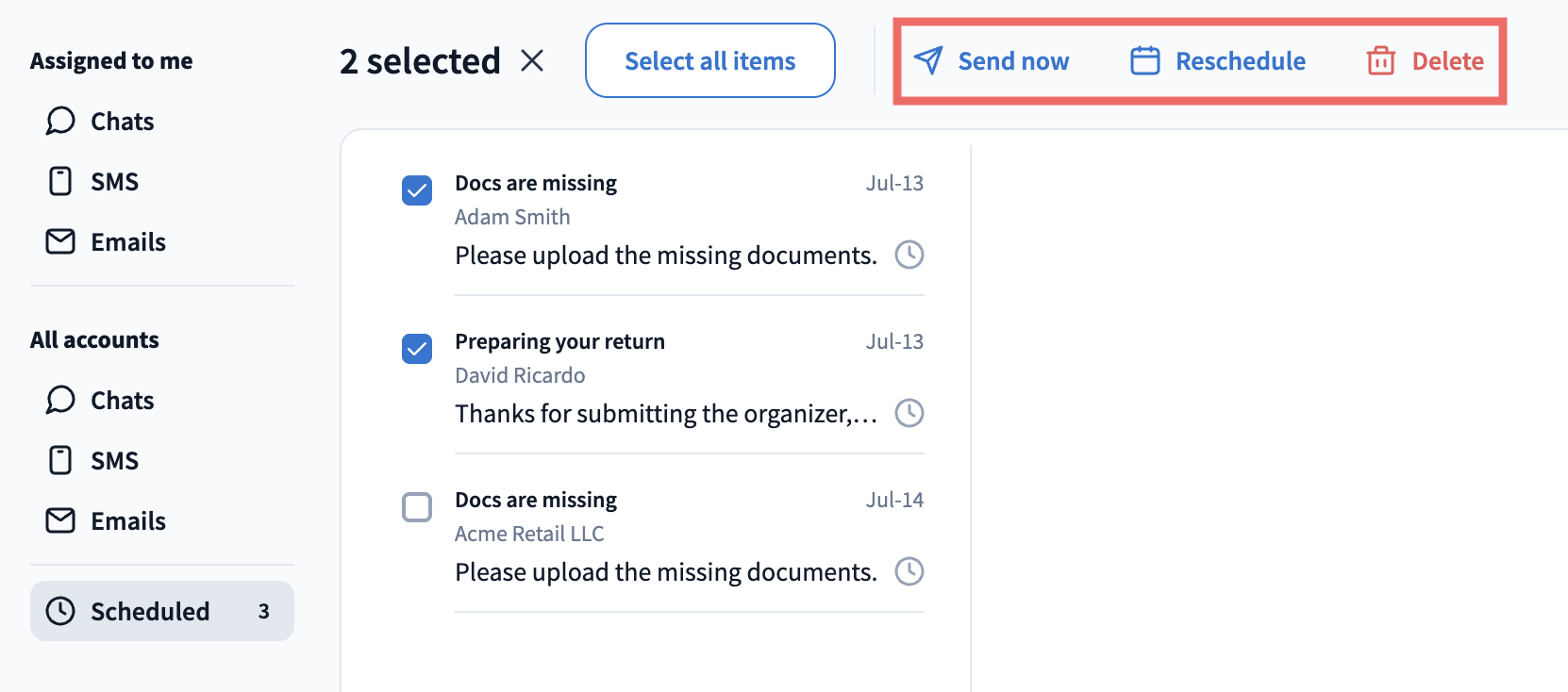Click the clock icon on Adam Smith message
Viewport: 1568px width, 692px height.
click(x=909, y=255)
